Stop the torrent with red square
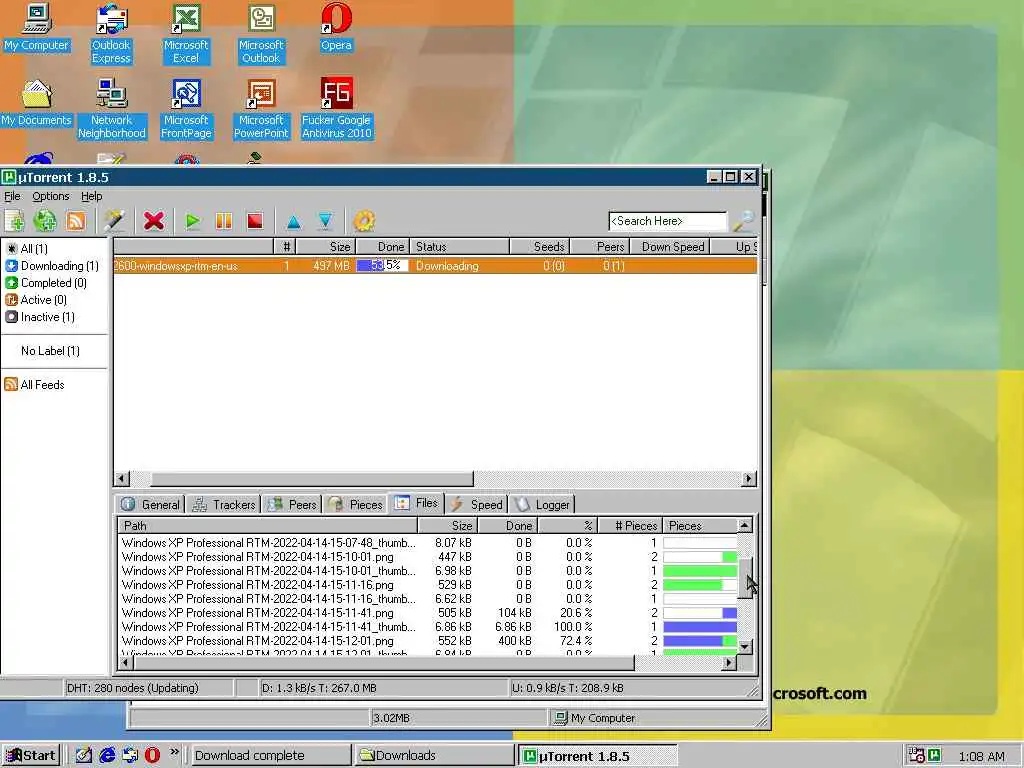Viewport: 1024px width, 768px height. (x=255, y=221)
